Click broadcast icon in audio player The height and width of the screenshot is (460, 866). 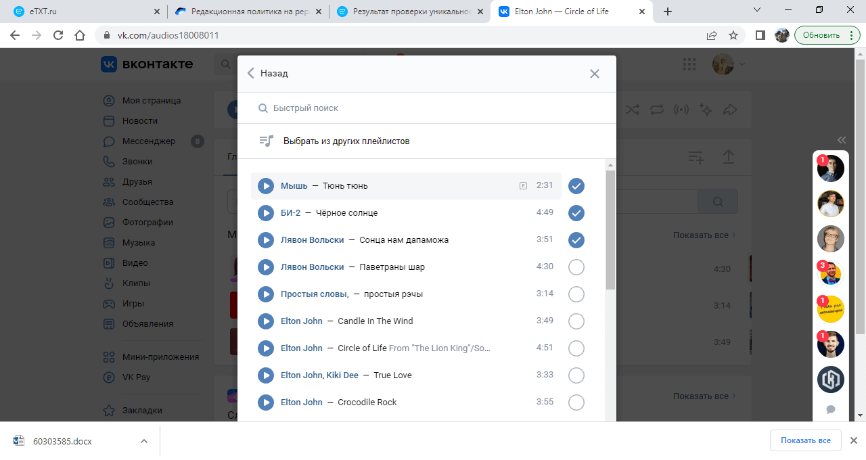[x=681, y=110]
